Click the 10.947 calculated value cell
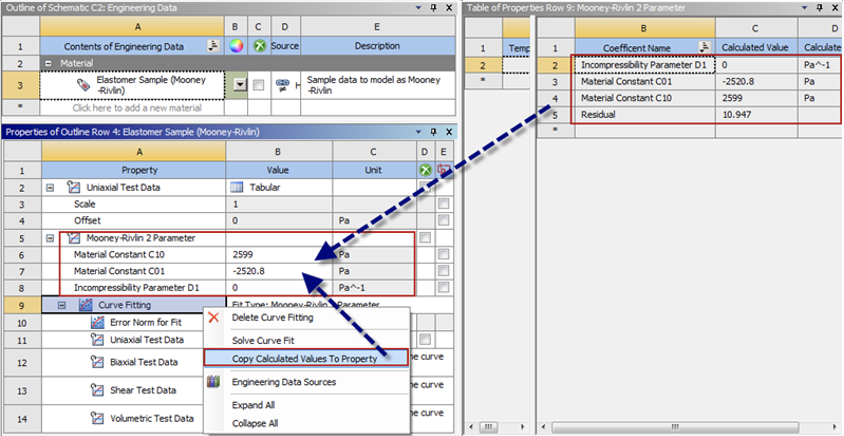The image size is (844, 436). tap(756, 115)
